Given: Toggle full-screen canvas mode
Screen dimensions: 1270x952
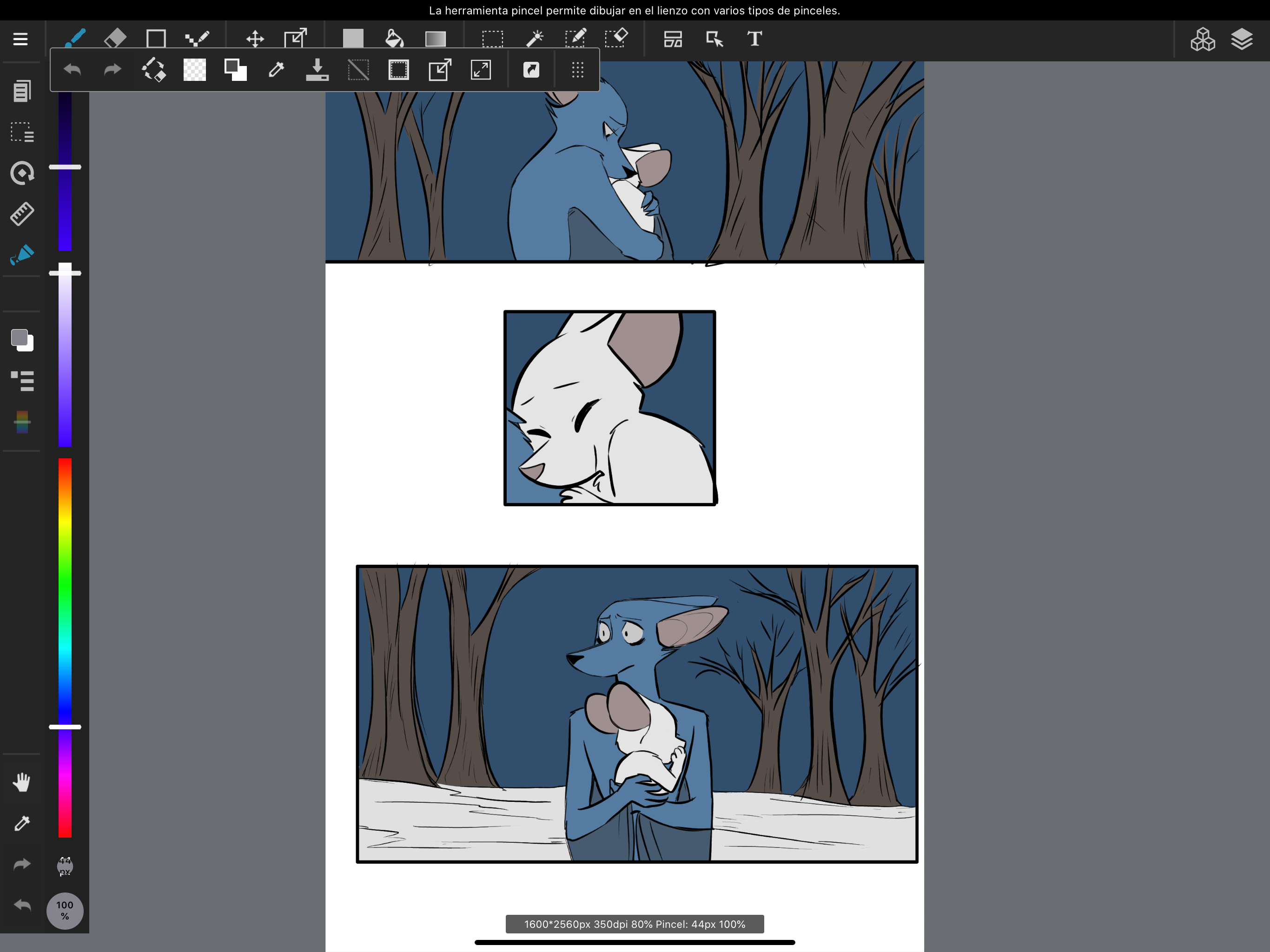Looking at the screenshot, I should click(x=481, y=70).
